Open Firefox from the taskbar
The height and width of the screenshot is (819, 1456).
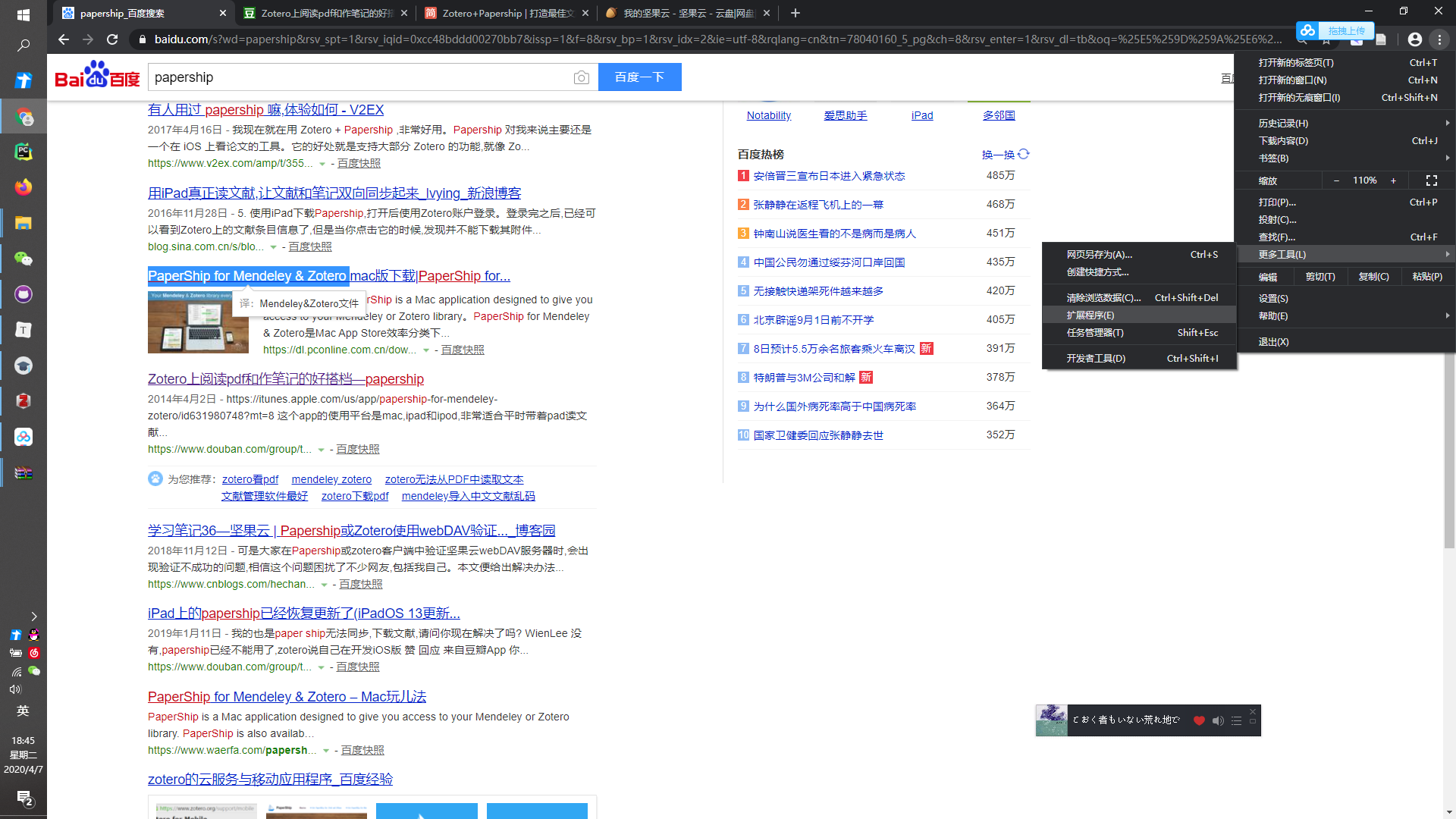pos(24,187)
